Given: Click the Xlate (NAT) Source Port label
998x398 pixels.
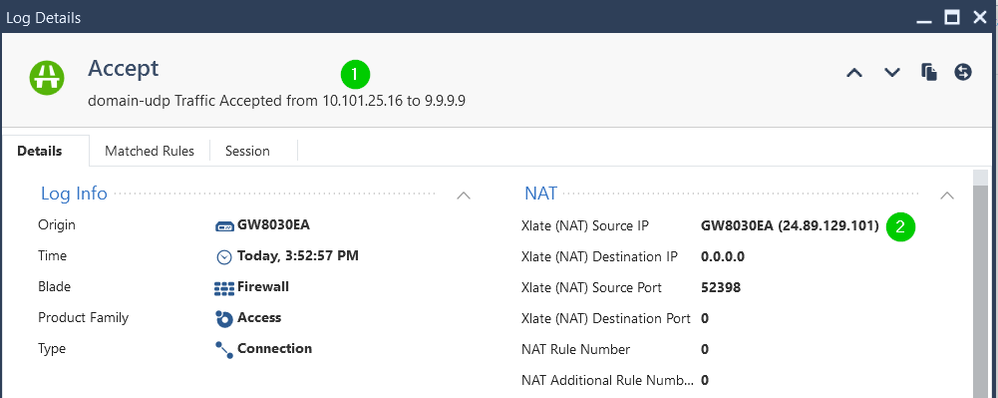Looking at the screenshot, I should [x=591, y=287].
